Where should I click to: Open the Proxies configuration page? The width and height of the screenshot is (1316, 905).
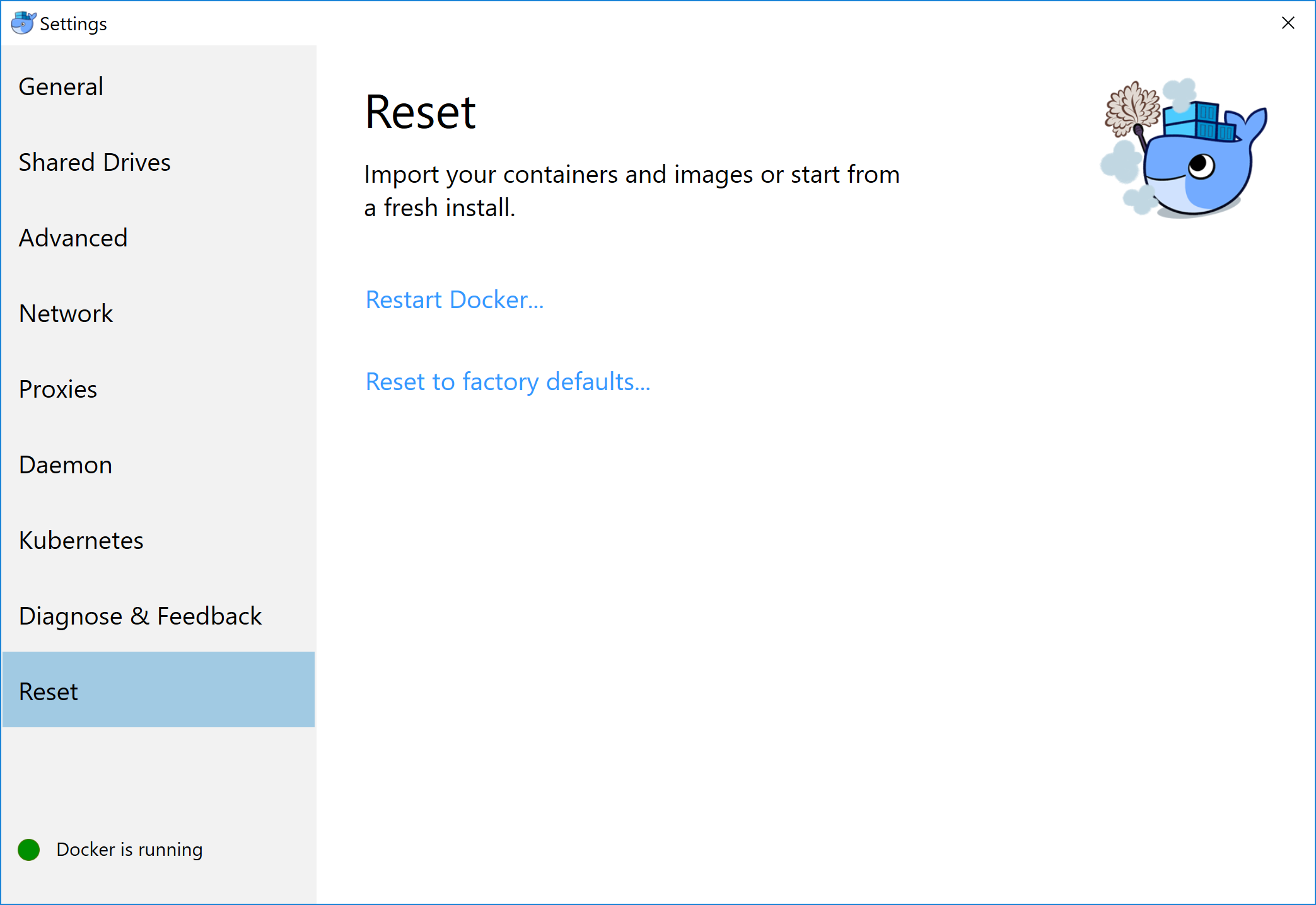click(57, 389)
